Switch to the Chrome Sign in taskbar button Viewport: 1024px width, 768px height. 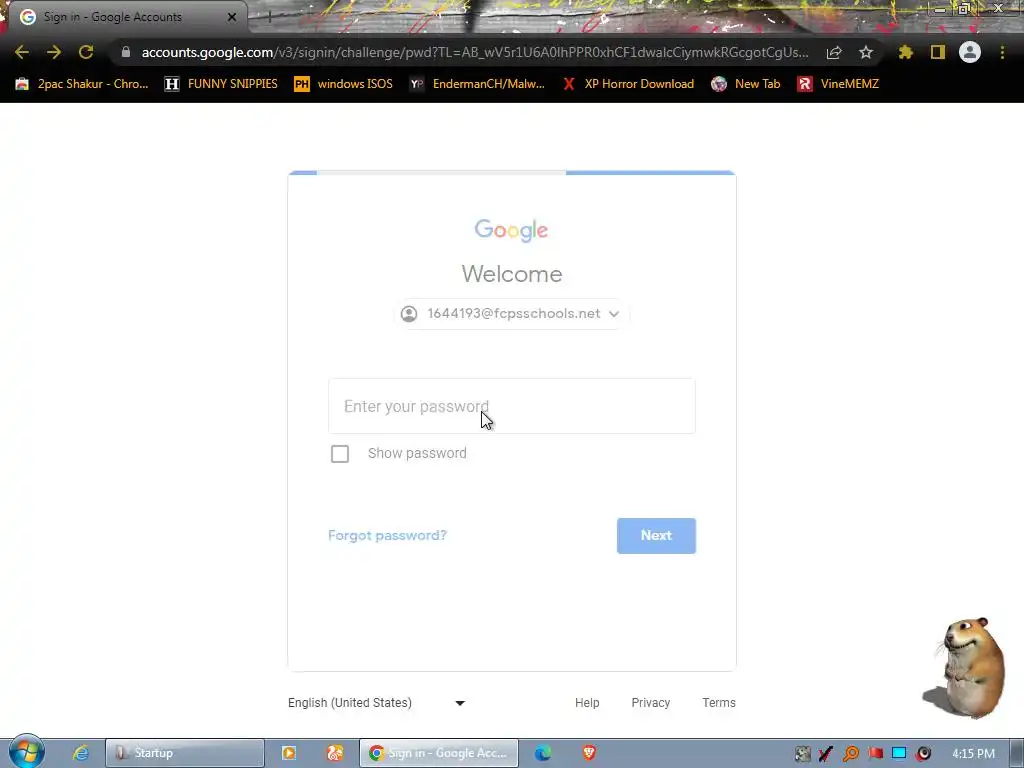coord(439,753)
